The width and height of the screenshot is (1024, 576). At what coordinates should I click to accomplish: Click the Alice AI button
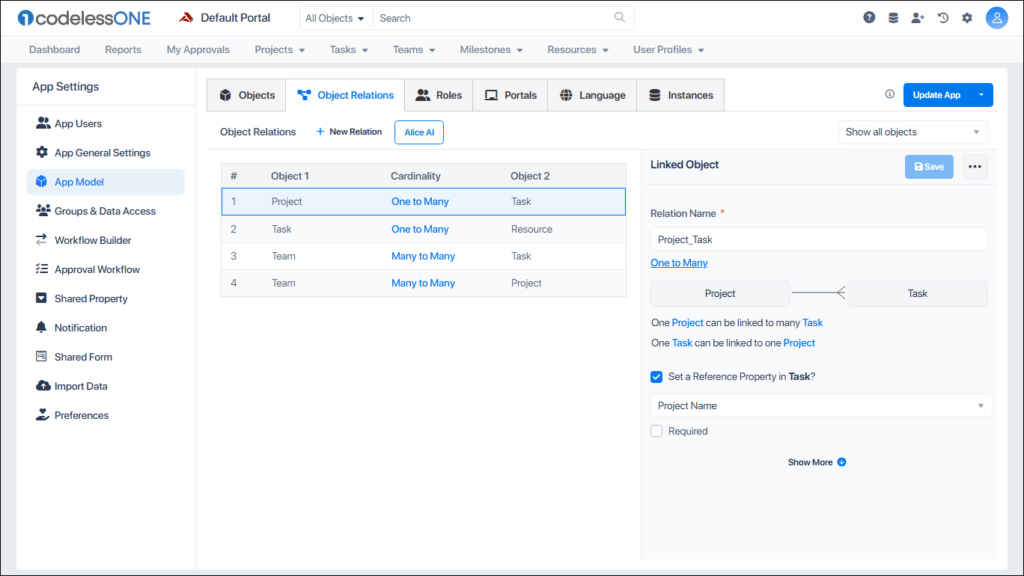point(419,132)
